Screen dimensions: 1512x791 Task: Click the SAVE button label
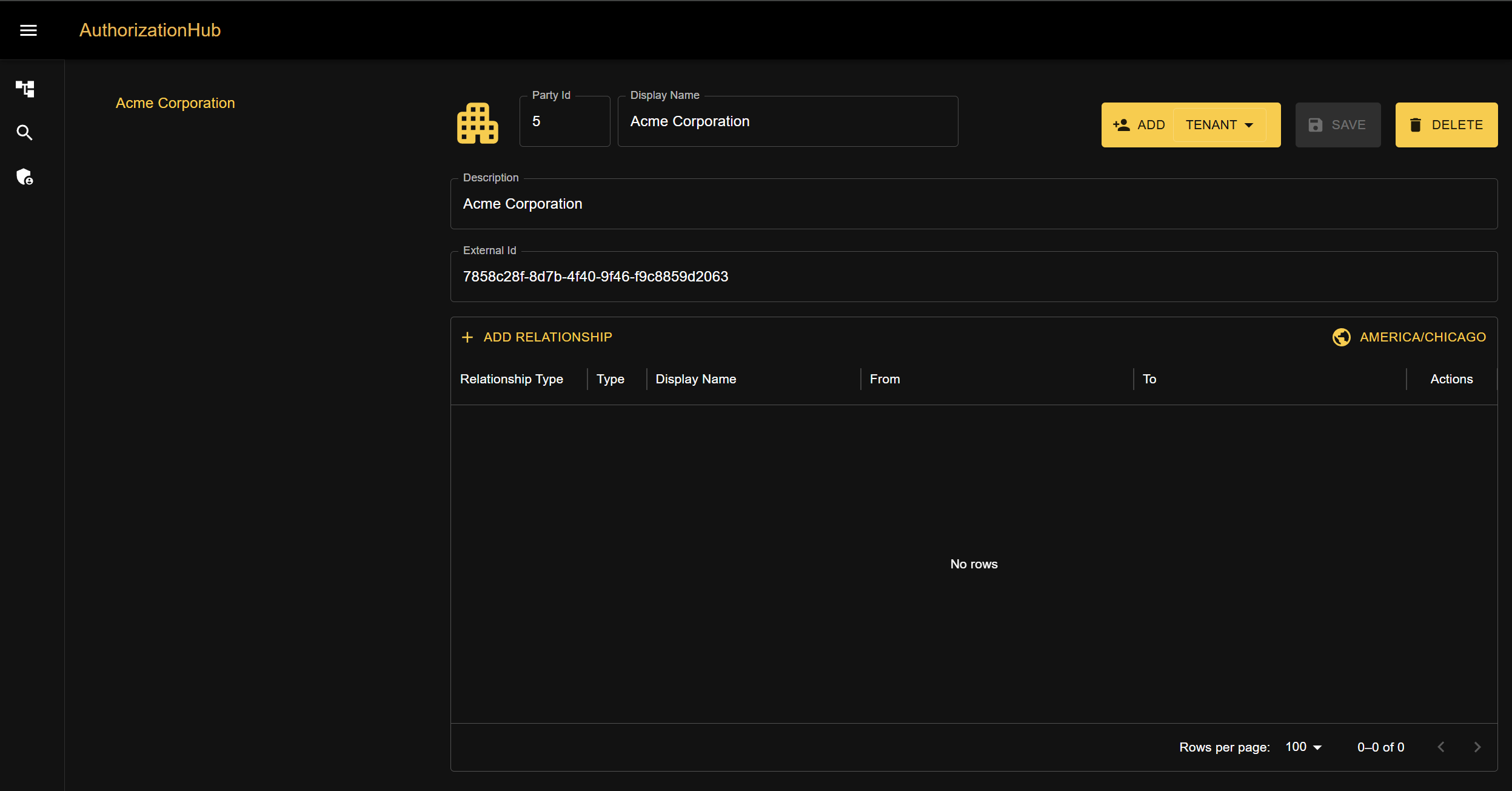(x=1348, y=125)
